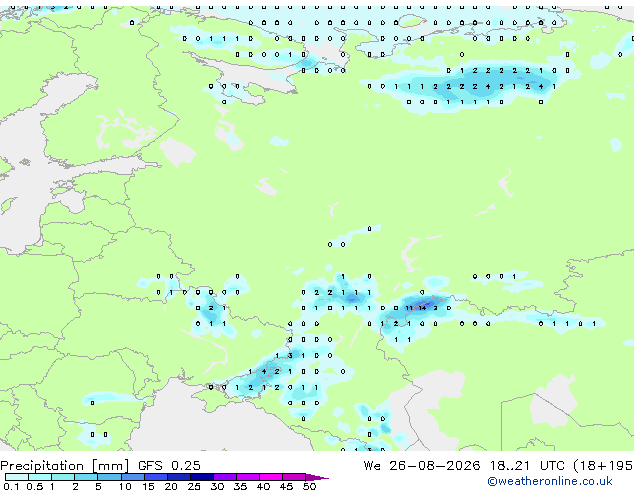Click the '35' legend value label
634x490 pixels.
[240, 486]
